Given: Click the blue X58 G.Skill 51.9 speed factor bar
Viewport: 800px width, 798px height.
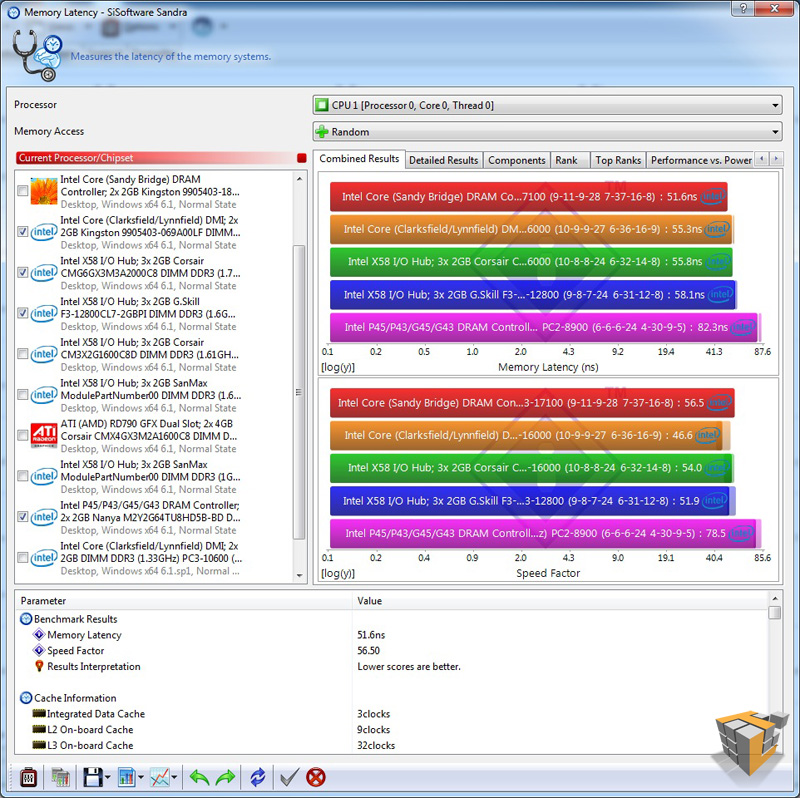Looking at the screenshot, I should click(532, 501).
